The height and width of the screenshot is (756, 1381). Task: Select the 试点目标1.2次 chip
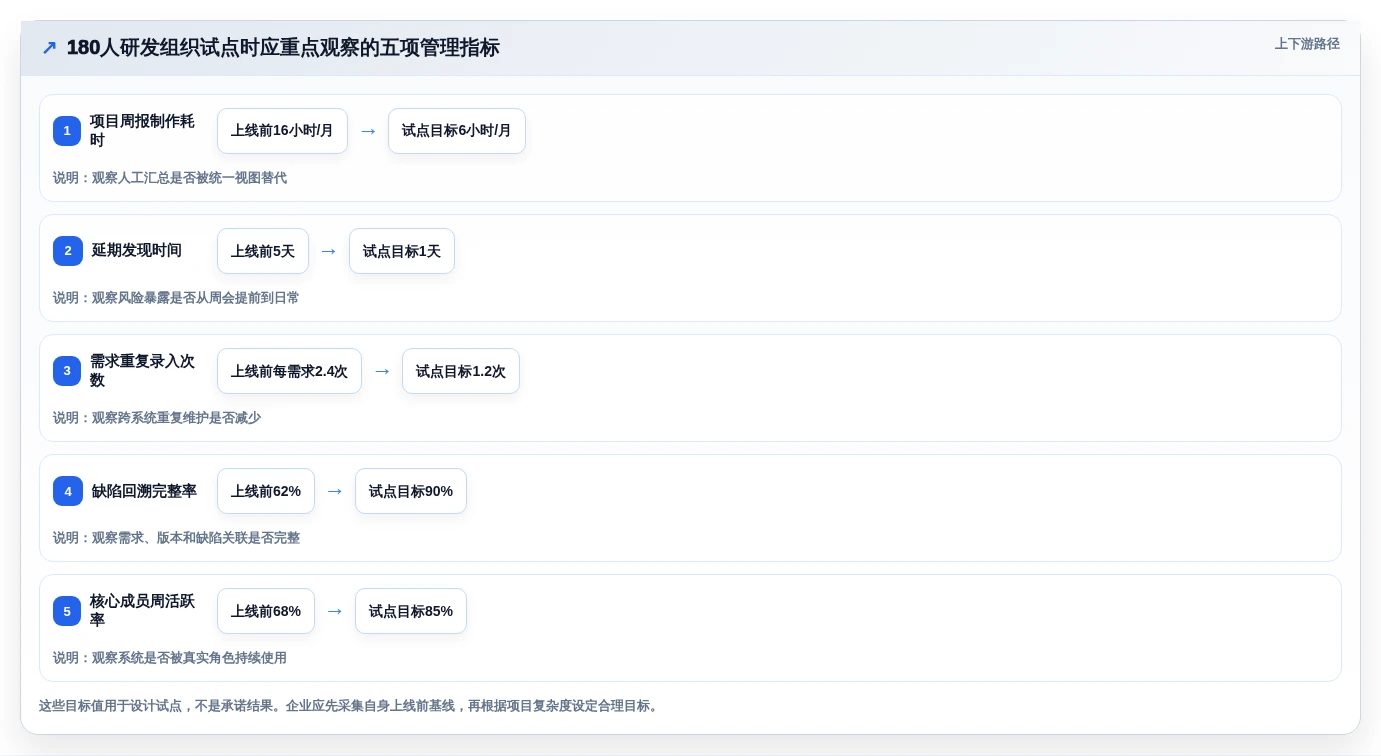[x=461, y=371]
